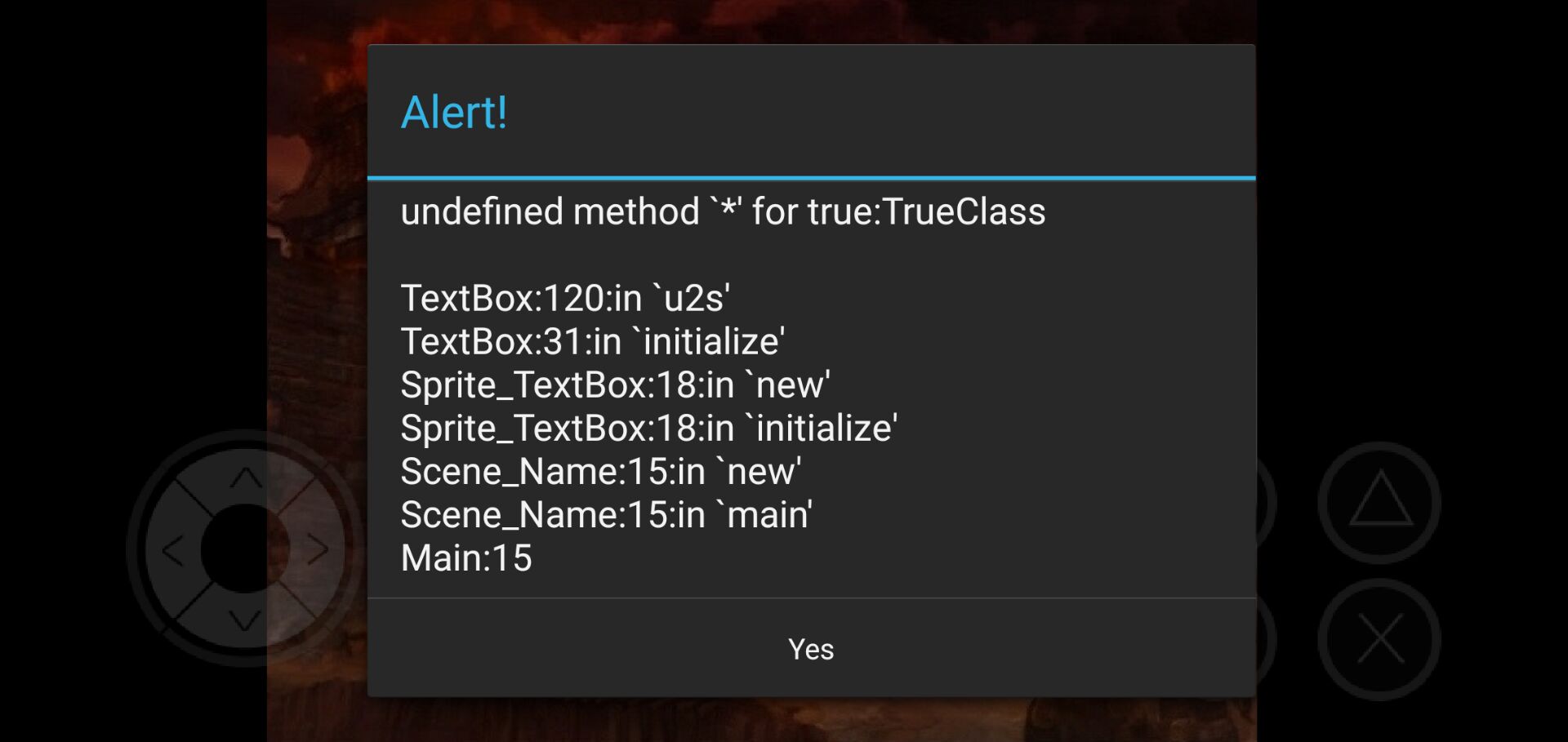Tap the cross X gamepad button
Viewport: 1568px width, 742px height.
point(1379,639)
